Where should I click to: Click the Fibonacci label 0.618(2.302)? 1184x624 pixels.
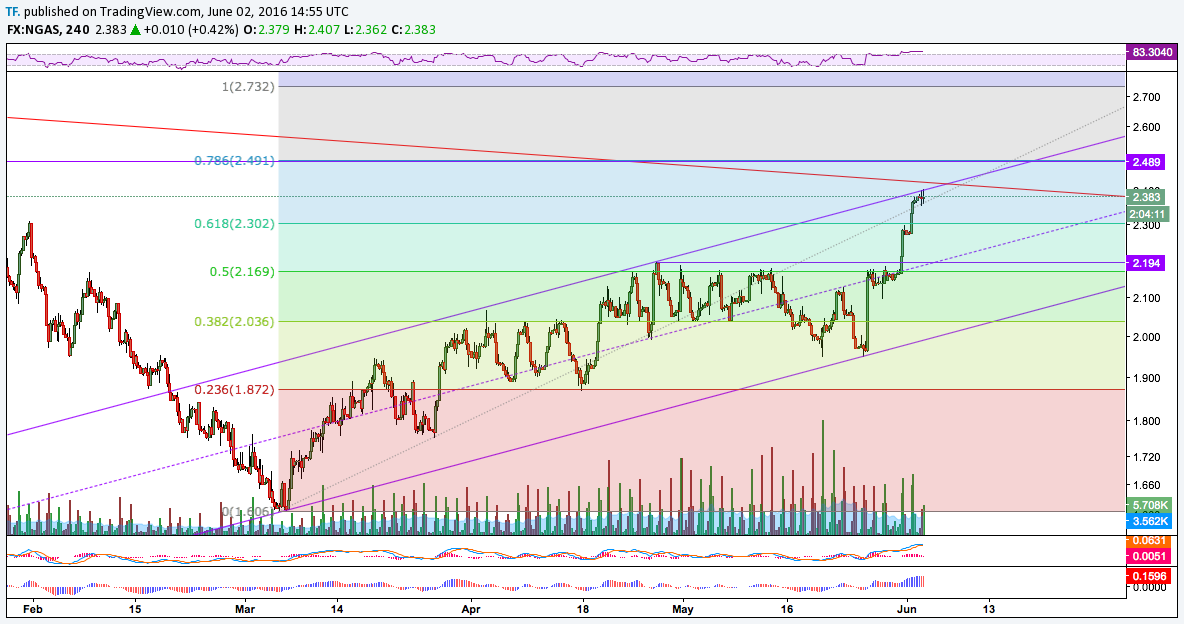tap(235, 224)
